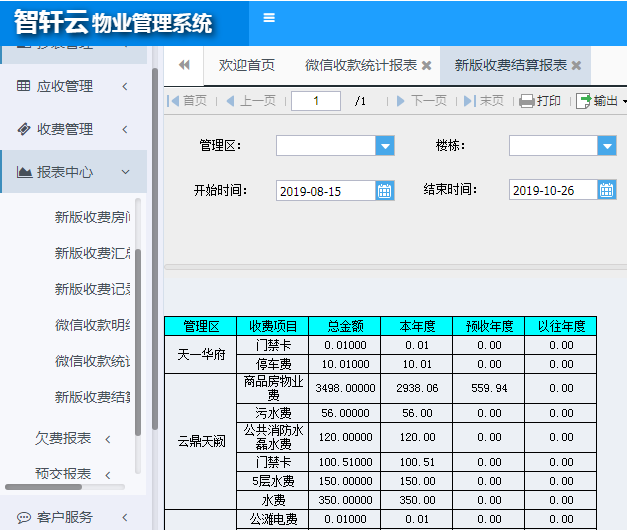Click the double-left arrow tab scroll icon
The image size is (629, 530).
(x=184, y=65)
